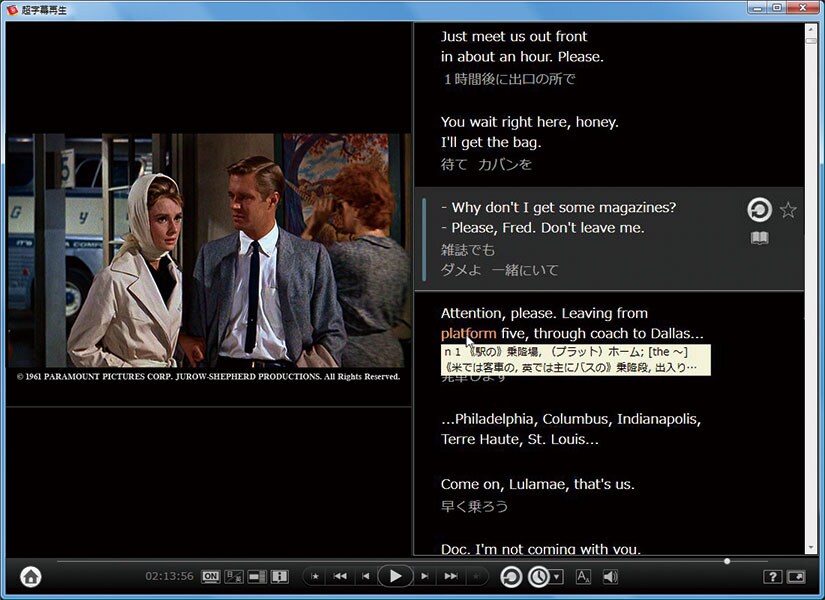Image resolution: width=825 pixels, height=600 pixels.
Task: Change the subtitle font size
Action: point(583,577)
